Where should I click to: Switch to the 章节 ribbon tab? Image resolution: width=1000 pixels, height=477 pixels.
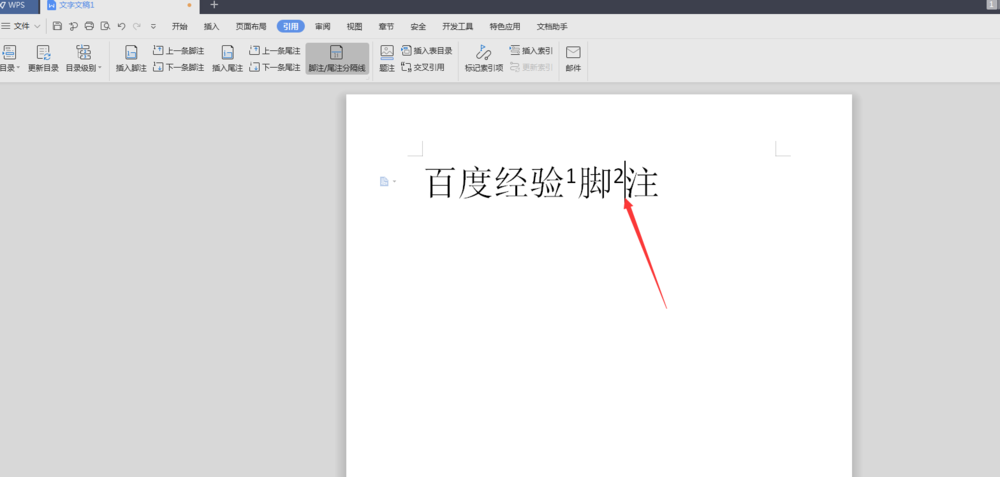[x=386, y=27]
